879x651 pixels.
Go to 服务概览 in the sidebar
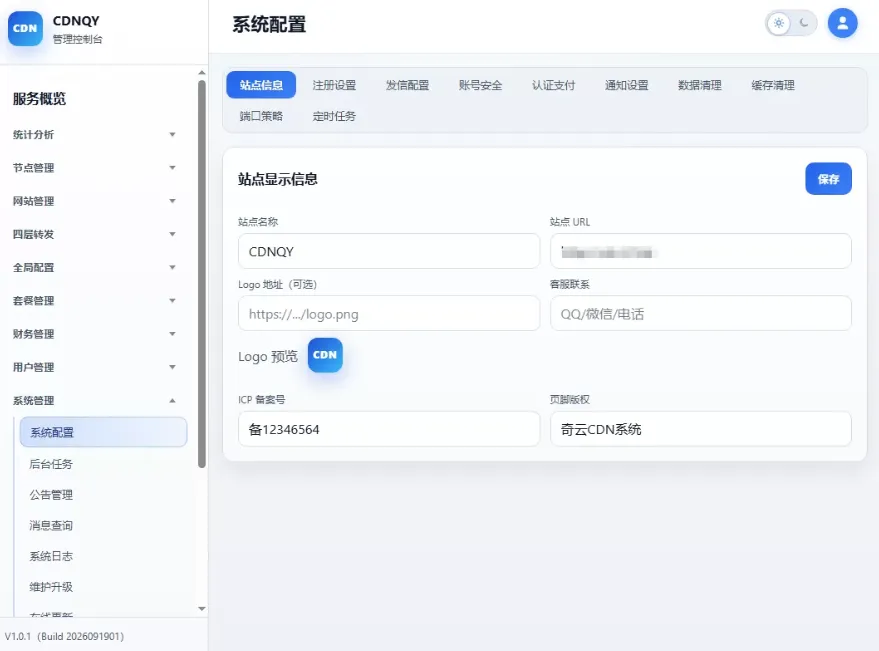click(x=39, y=99)
